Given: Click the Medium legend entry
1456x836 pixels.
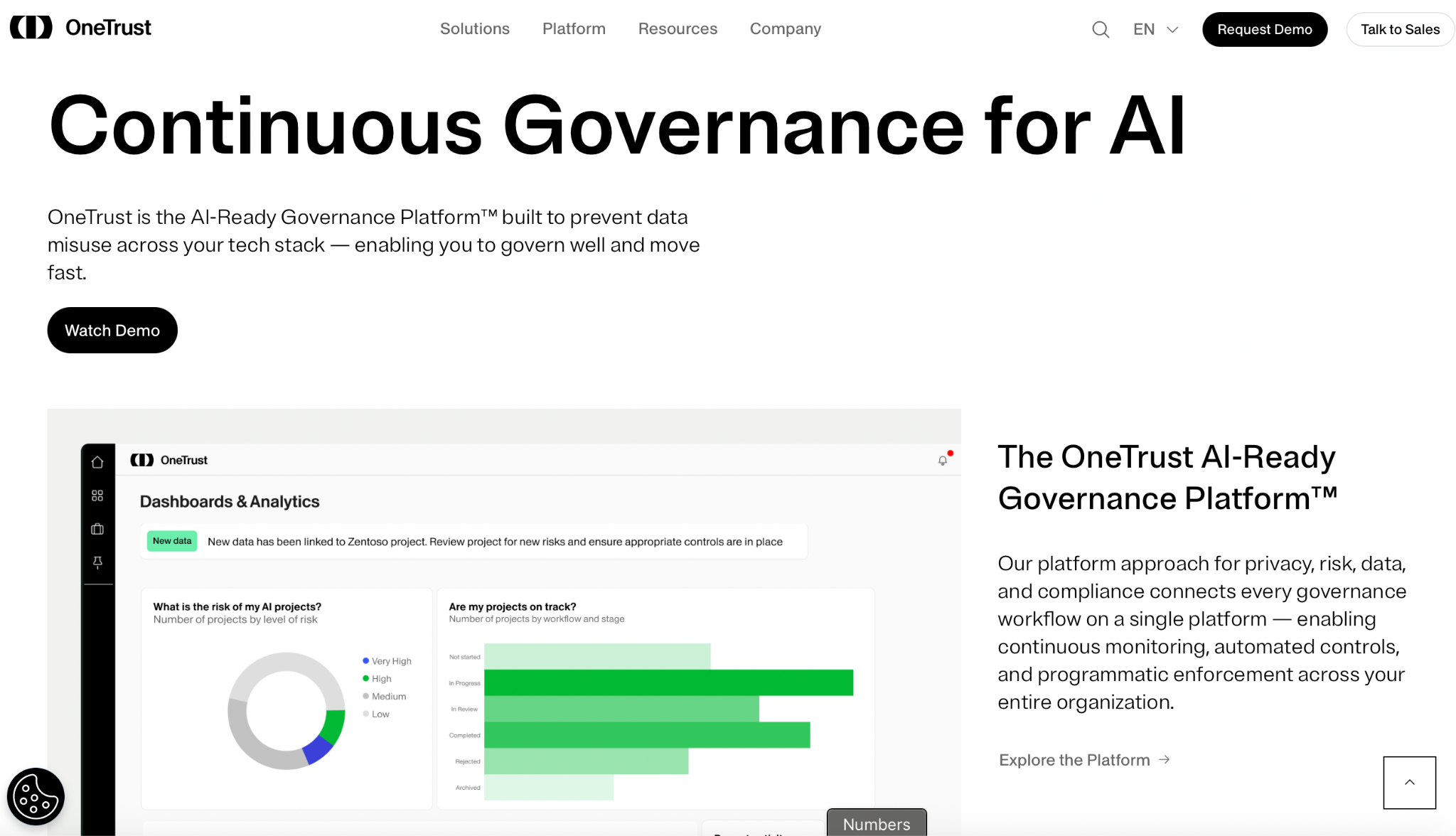Looking at the screenshot, I should 385,697.
